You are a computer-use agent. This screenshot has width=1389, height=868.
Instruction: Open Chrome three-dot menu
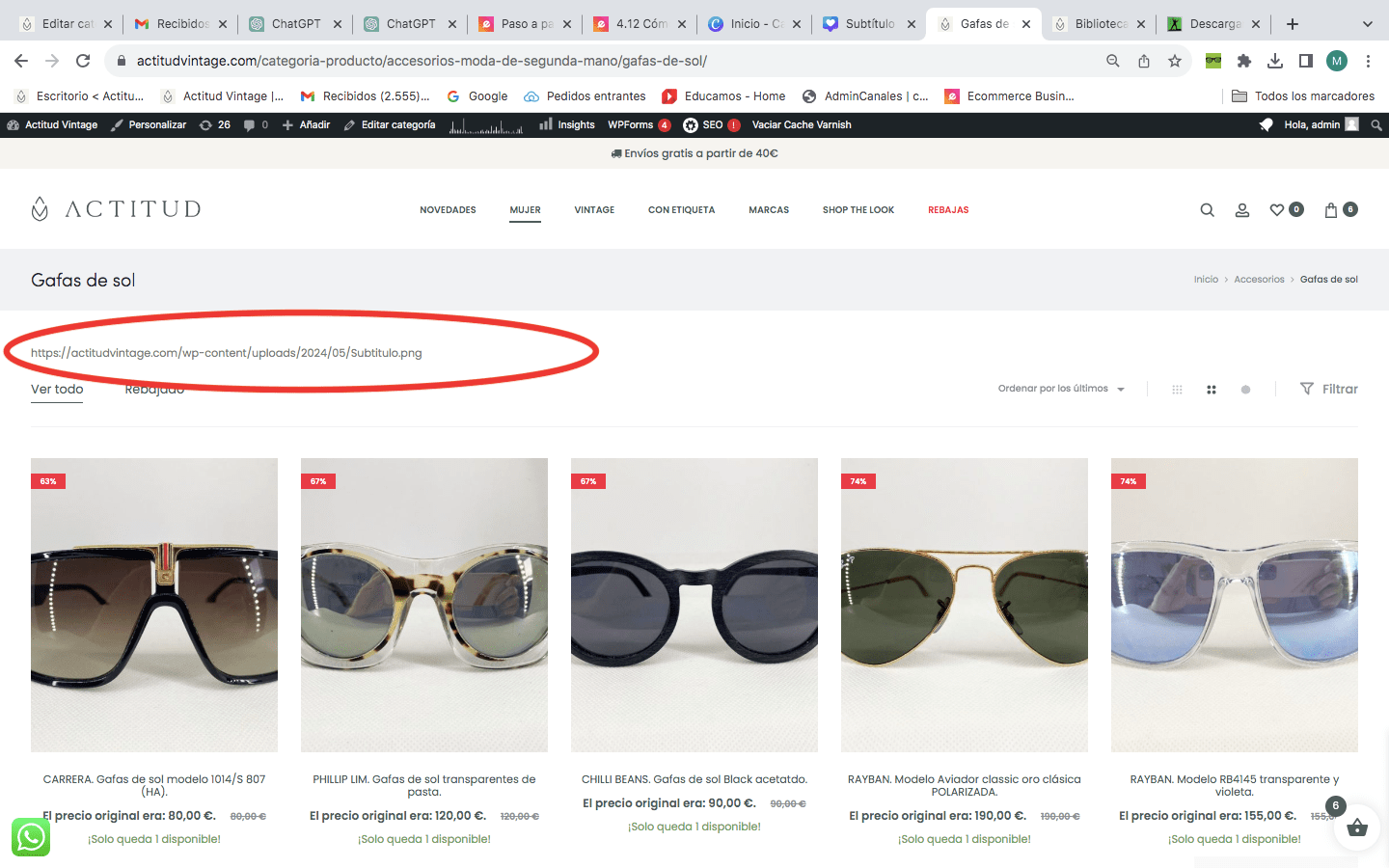point(1368,61)
